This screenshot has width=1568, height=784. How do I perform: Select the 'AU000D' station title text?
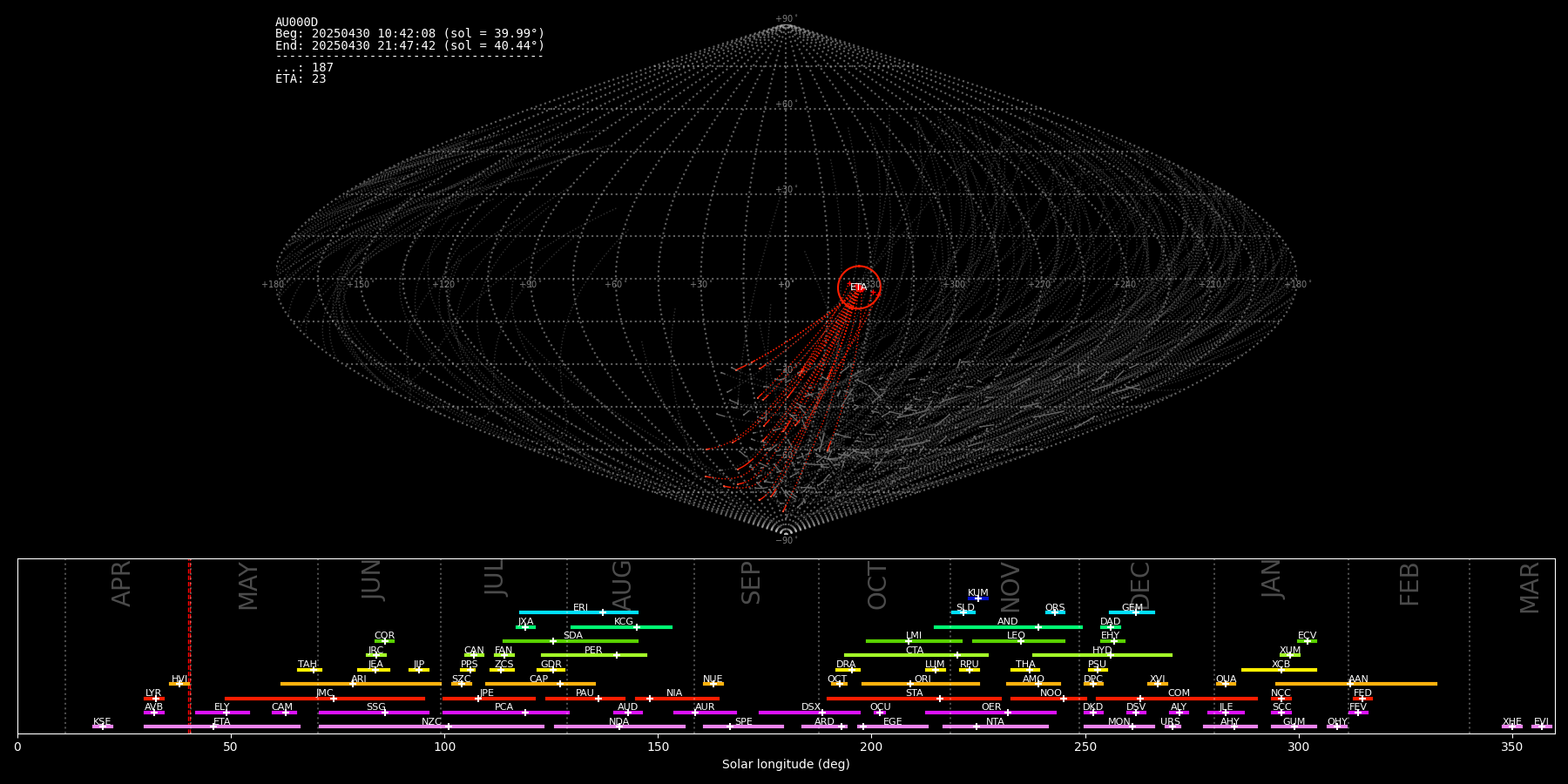coord(296,23)
